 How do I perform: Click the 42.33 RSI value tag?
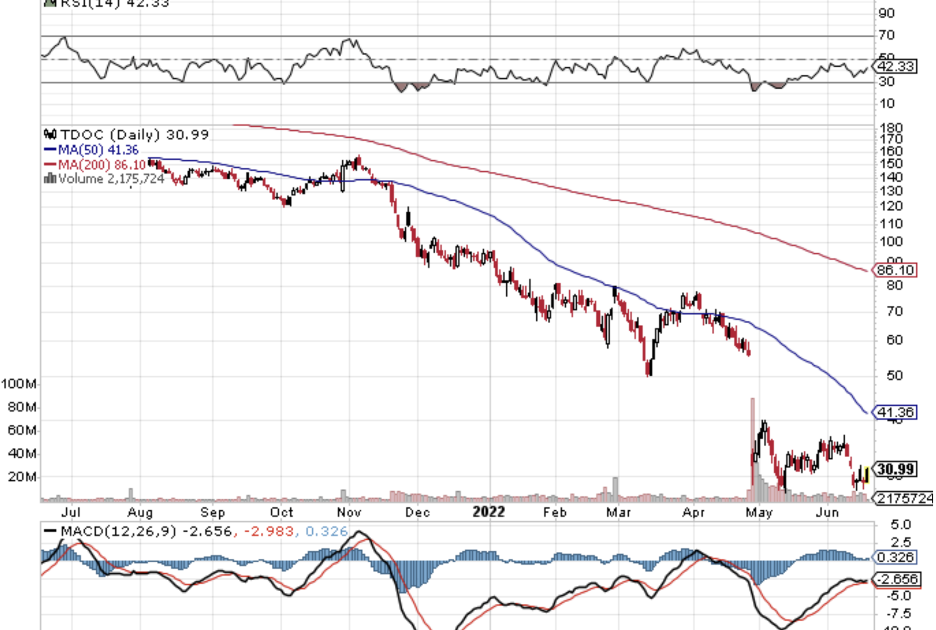coord(895,66)
